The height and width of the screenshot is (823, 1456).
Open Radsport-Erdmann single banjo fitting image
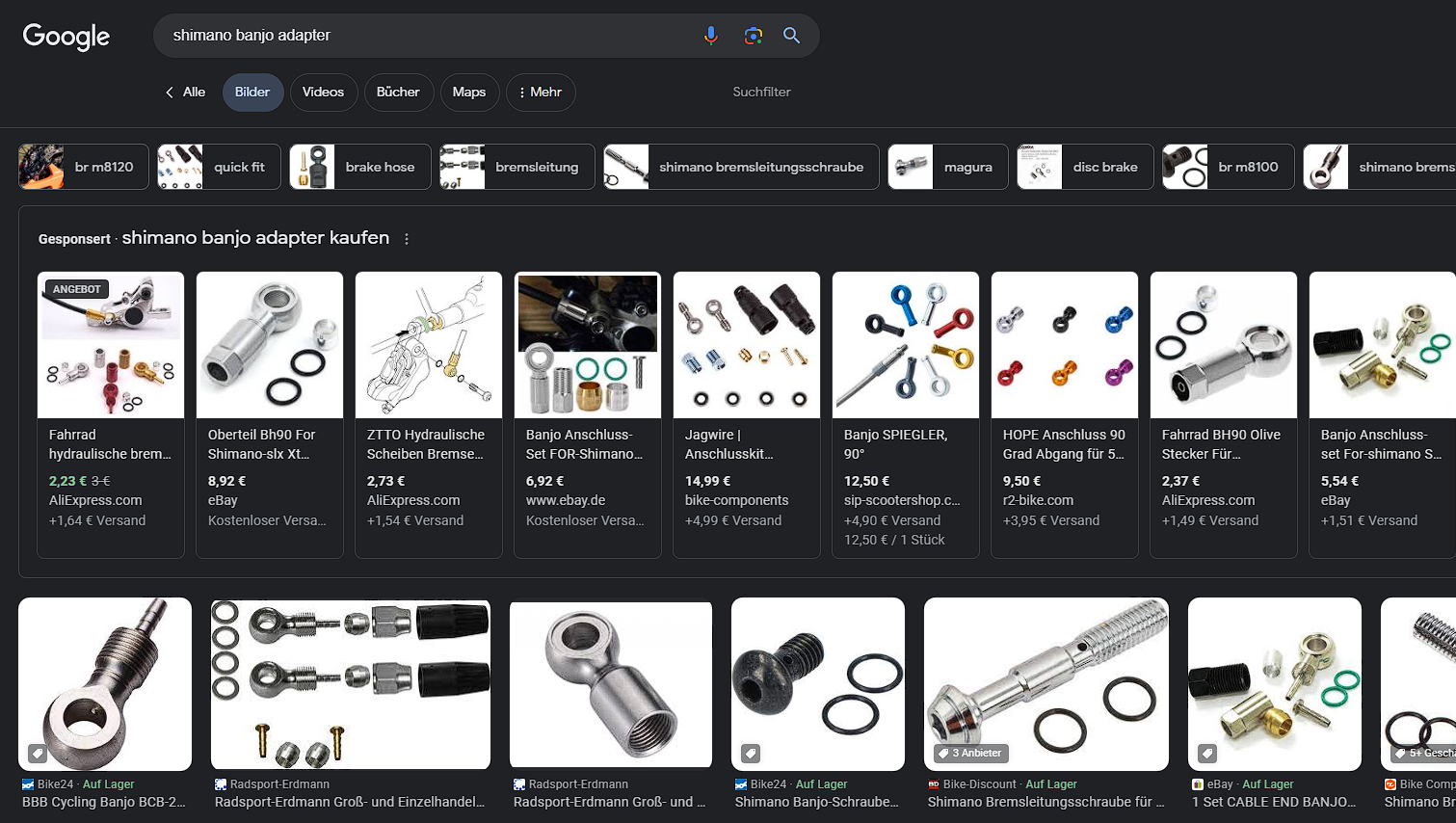coord(611,684)
